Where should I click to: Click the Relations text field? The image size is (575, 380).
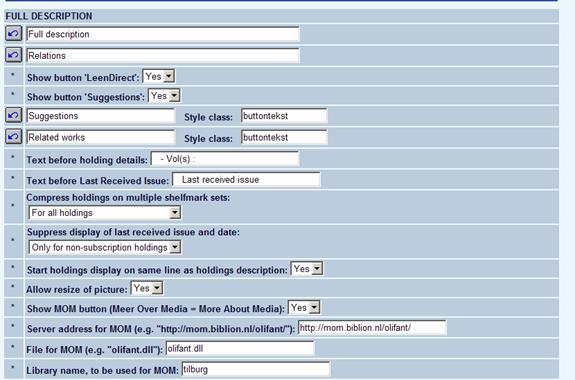tap(163, 56)
